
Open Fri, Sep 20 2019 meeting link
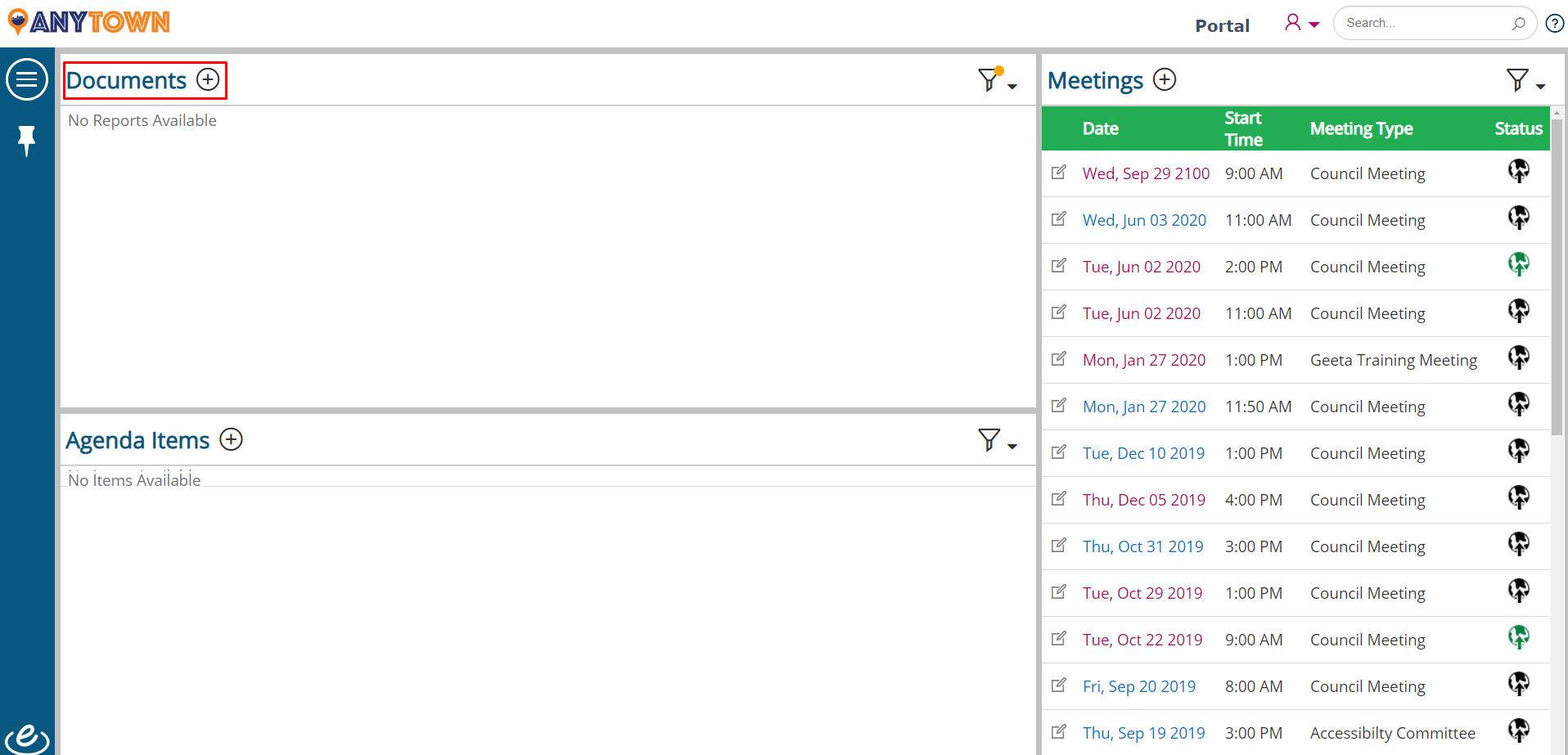(x=1139, y=686)
